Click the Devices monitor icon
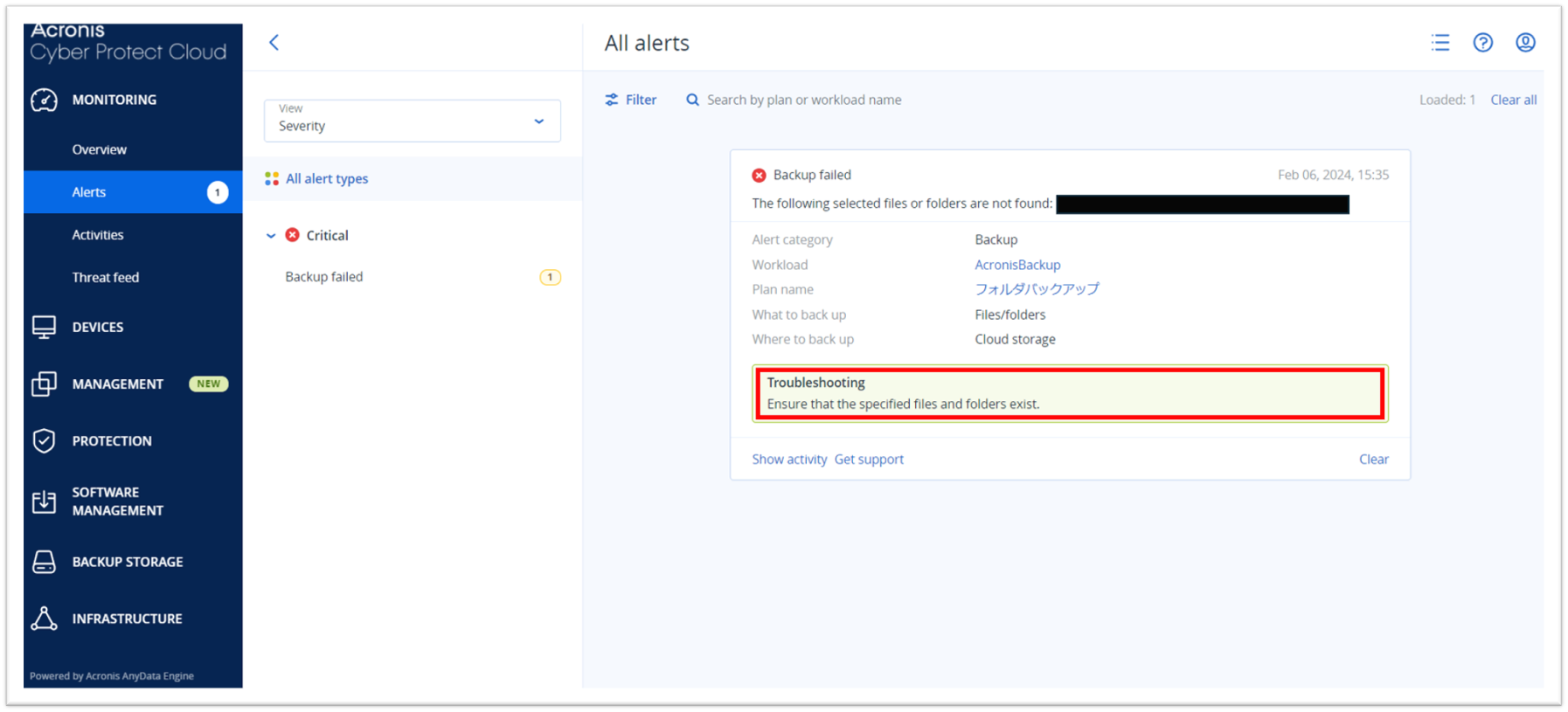The height and width of the screenshot is (712, 1568). click(44, 327)
